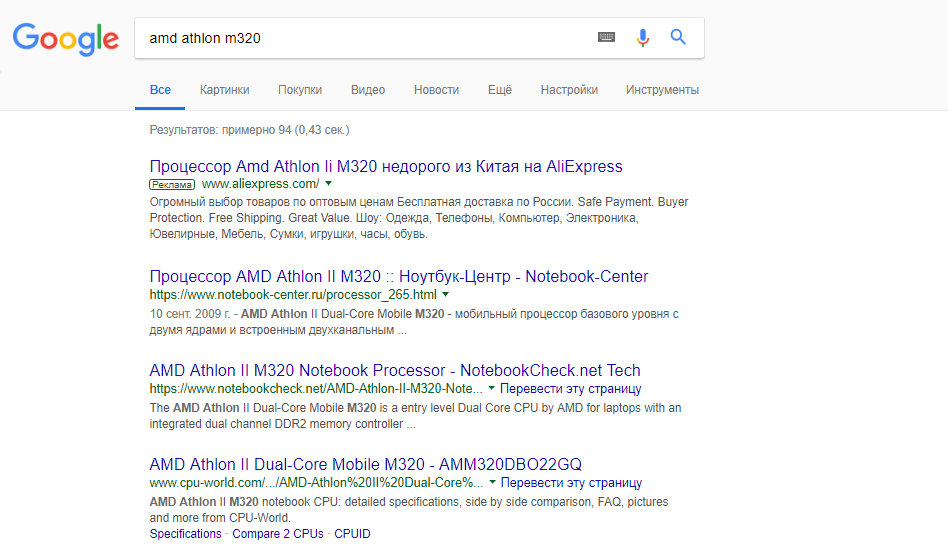Open the Новости tab
948x554 pixels.
(437, 90)
